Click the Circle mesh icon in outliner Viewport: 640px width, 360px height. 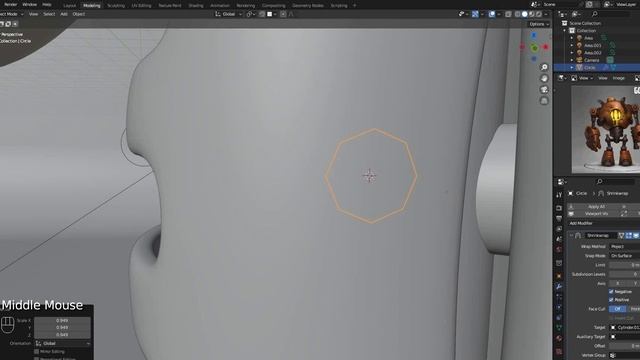(x=580, y=67)
